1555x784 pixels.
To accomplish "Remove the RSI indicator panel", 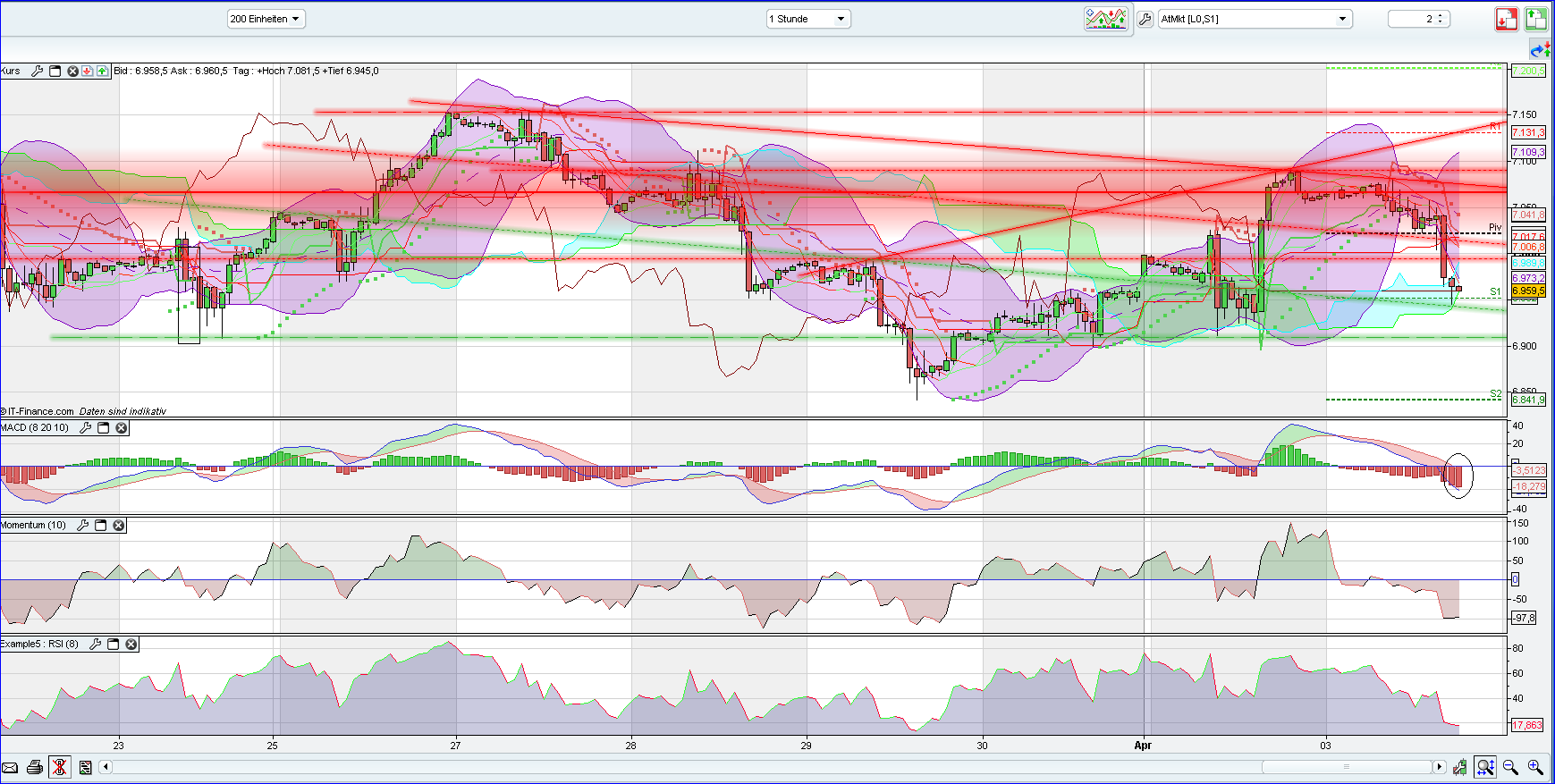I will [x=131, y=644].
